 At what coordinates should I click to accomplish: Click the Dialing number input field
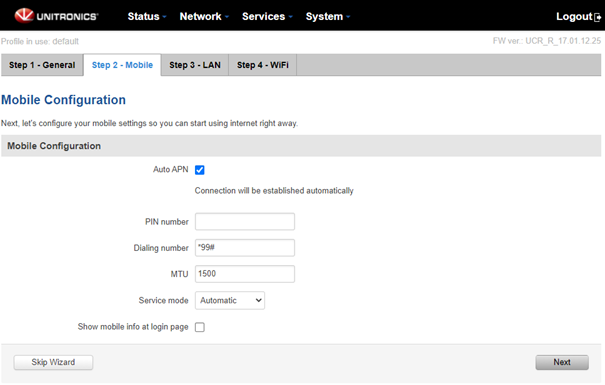tap(245, 248)
